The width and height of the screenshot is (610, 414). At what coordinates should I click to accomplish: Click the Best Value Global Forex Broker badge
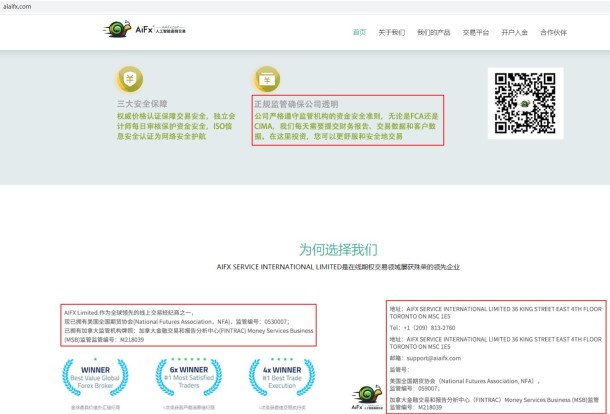pyautogui.click(x=95, y=377)
